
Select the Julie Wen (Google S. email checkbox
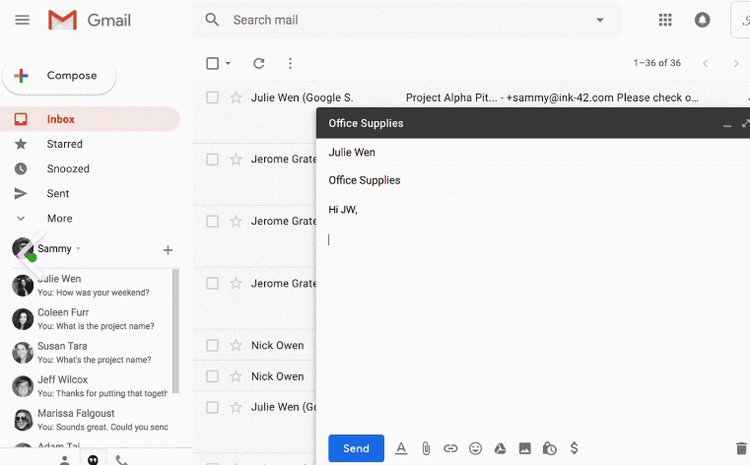212,98
